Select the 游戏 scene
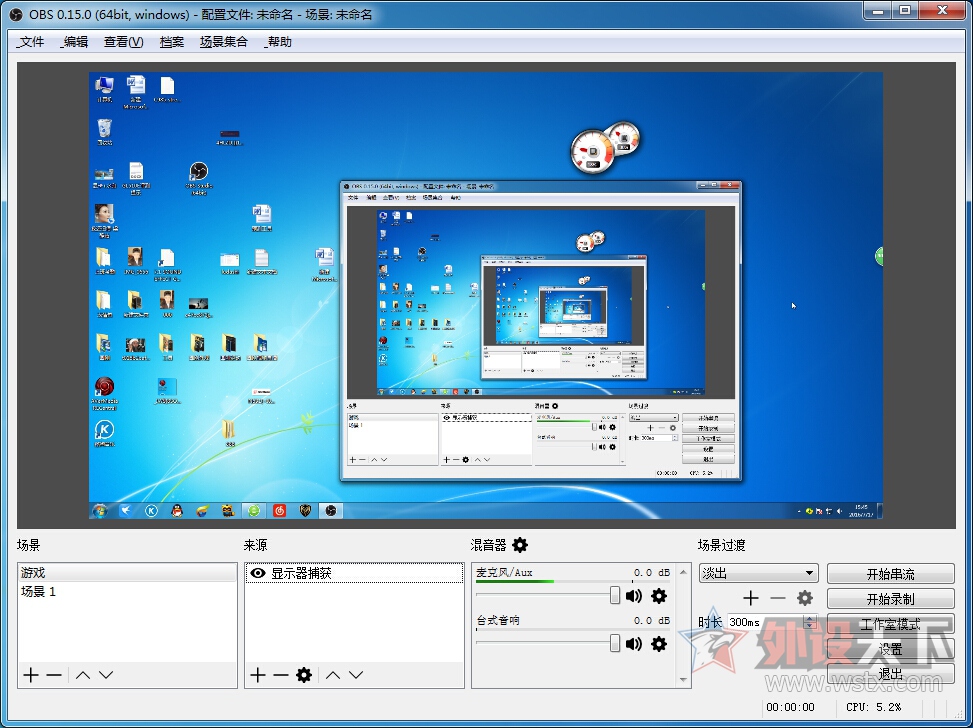Image resolution: width=973 pixels, height=728 pixels. pos(127,572)
